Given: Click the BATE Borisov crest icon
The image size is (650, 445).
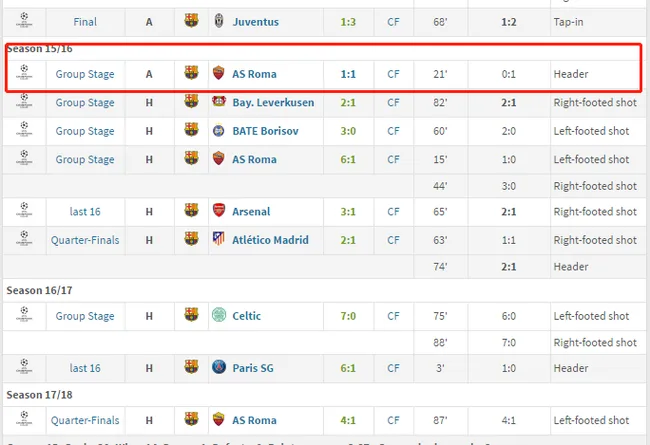Looking at the screenshot, I should (x=219, y=131).
